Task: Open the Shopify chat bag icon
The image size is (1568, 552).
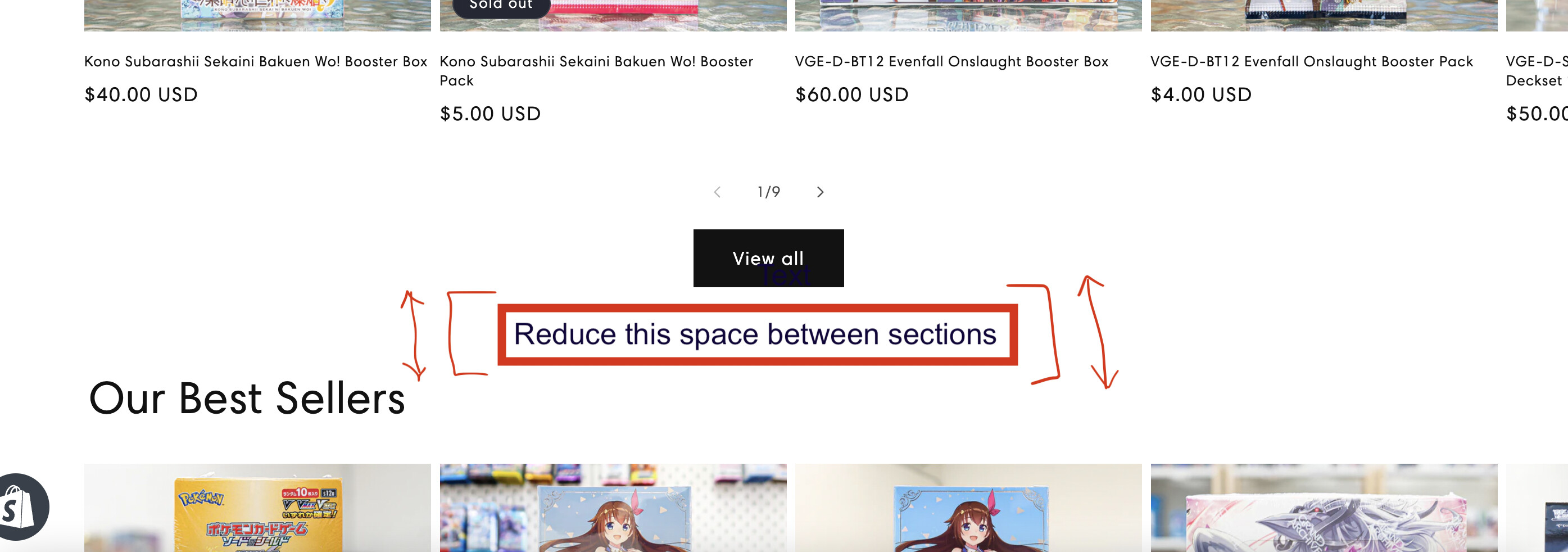Action: pyautogui.click(x=23, y=506)
